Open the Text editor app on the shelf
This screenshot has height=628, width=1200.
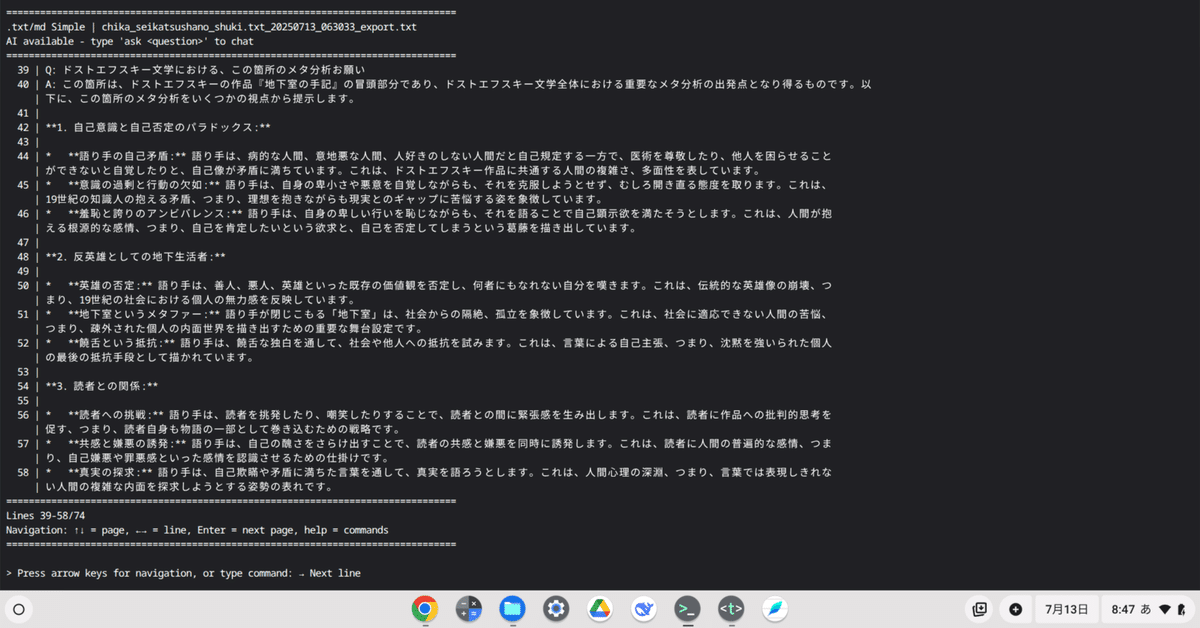click(x=731, y=609)
